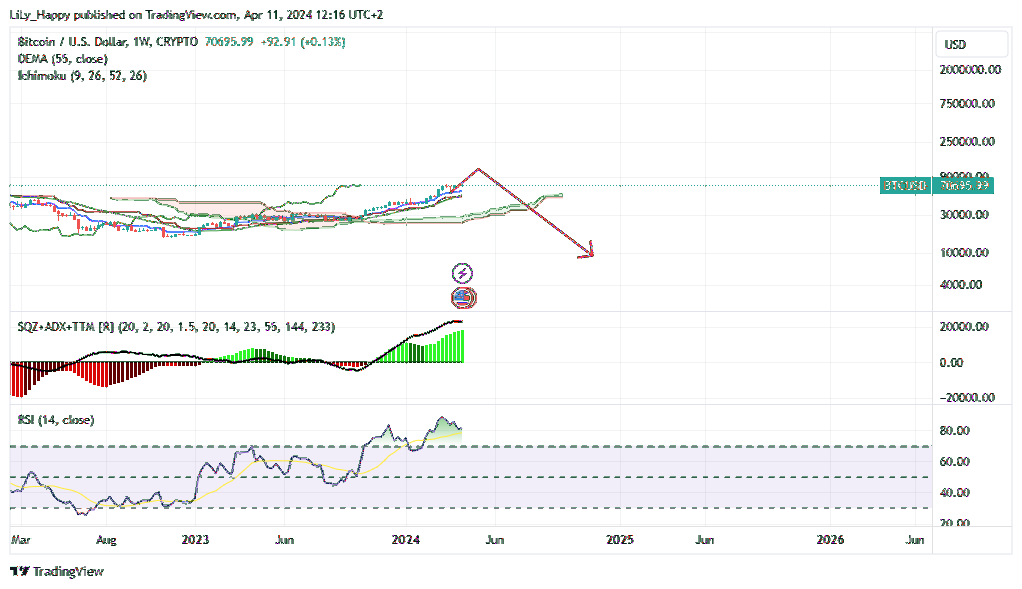Select the DEMA (55, close) indicator label

tap(63, 59)
